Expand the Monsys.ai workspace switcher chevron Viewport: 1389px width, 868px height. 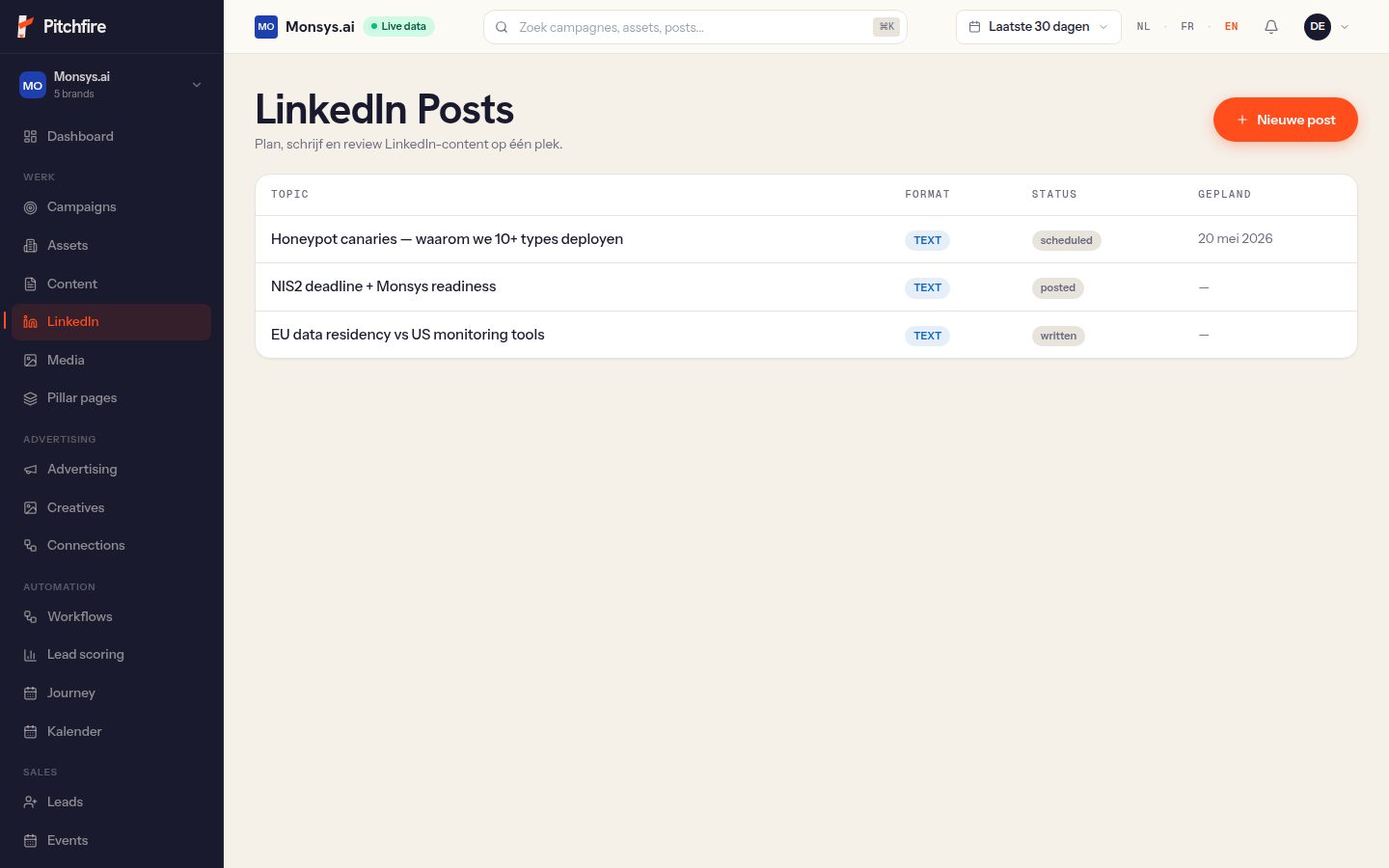click(197, 85)
